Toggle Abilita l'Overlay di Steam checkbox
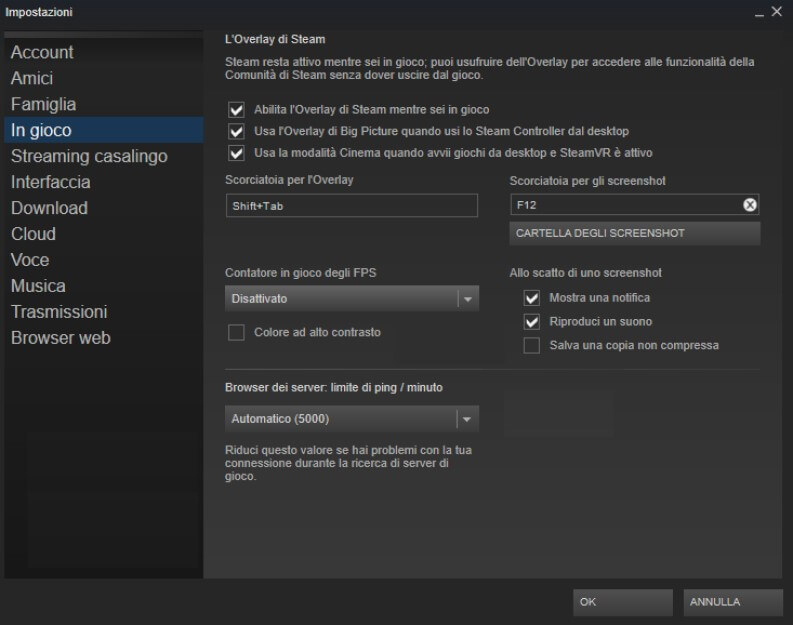Viewport: 793px width, 625px height. 236,110
